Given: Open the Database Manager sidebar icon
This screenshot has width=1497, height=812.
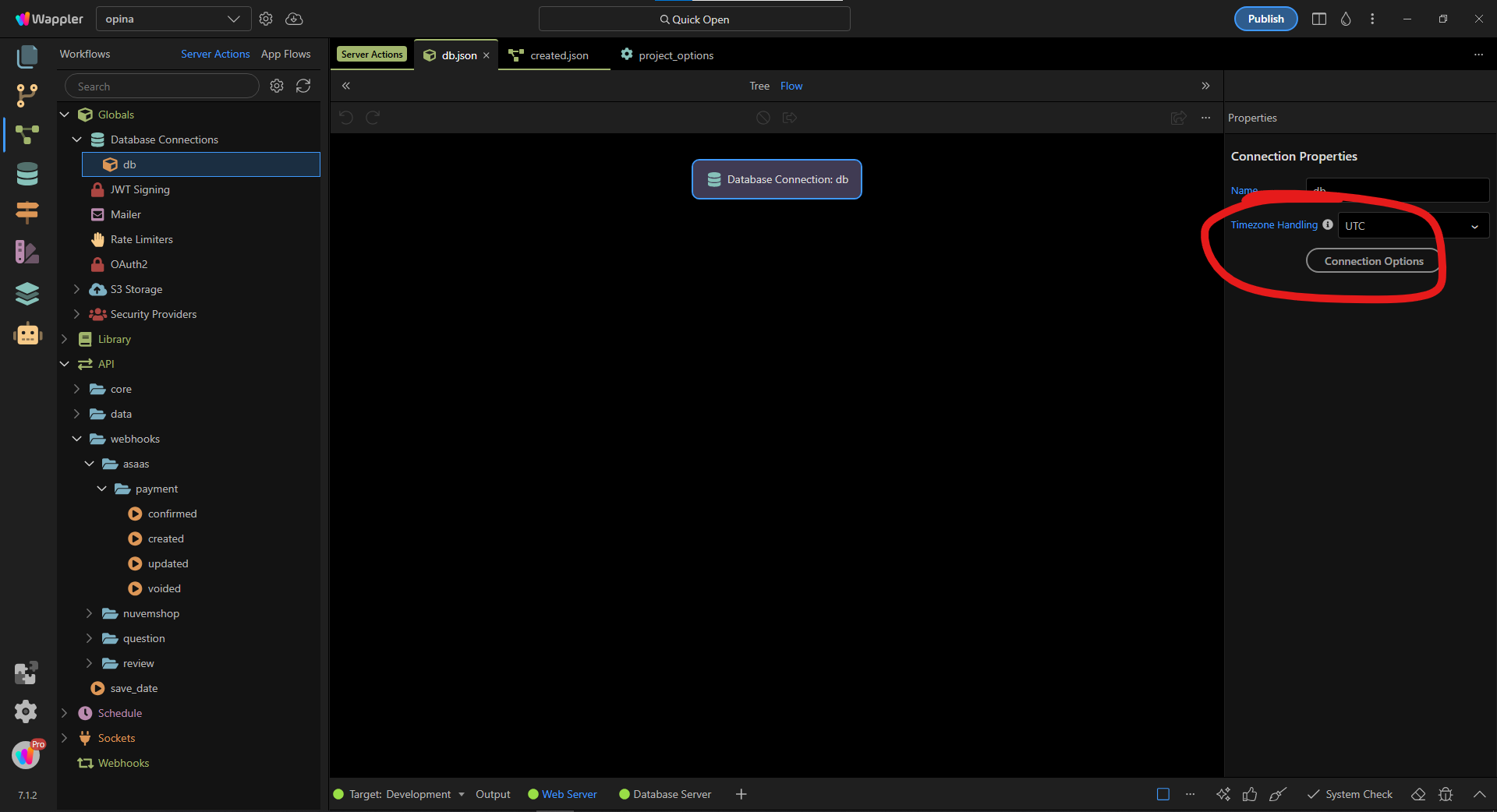Looking at the screenshot, I should [27, 174].
